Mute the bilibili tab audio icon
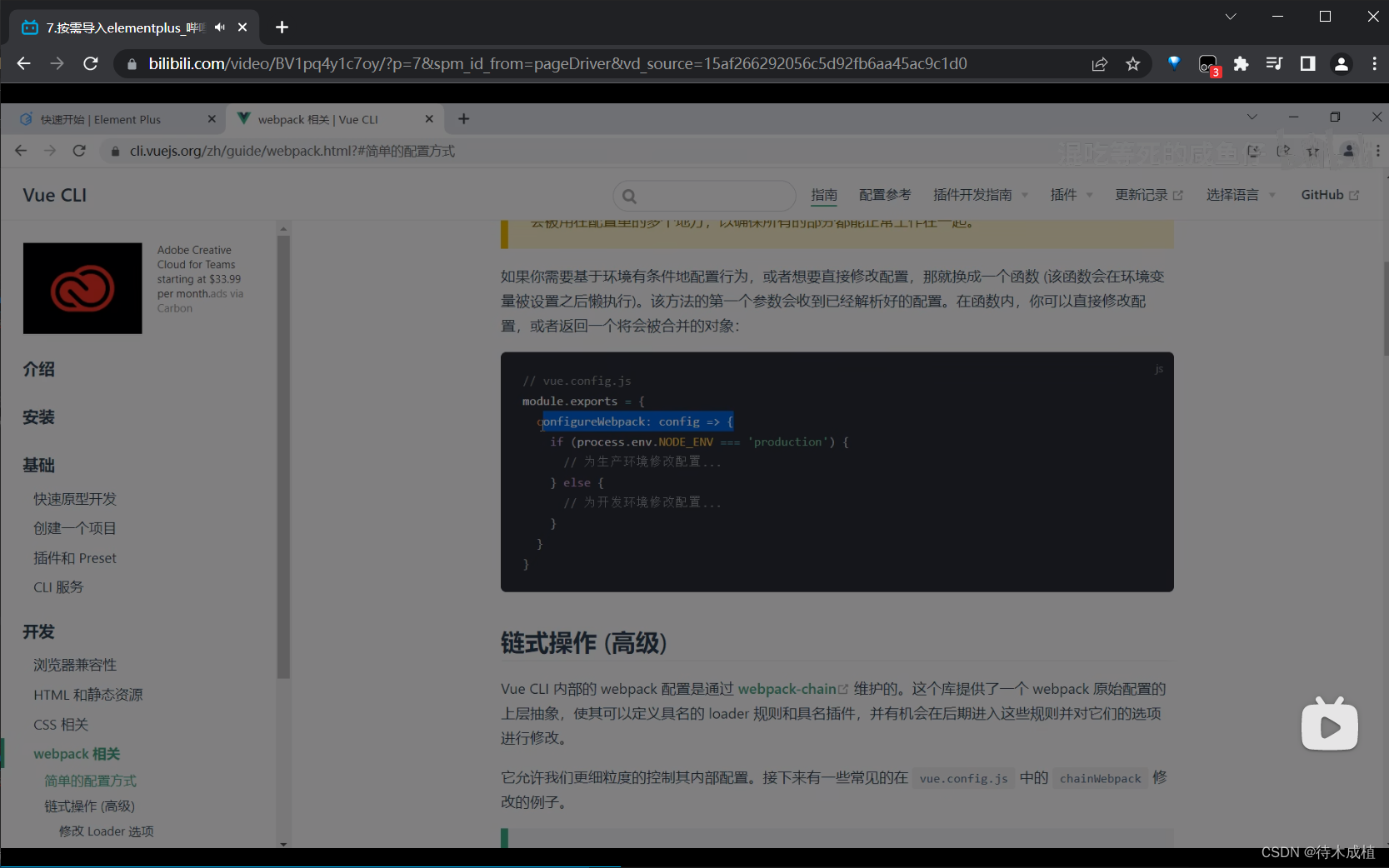Viewport: 1389px width, 868px height. pos(220,27)
